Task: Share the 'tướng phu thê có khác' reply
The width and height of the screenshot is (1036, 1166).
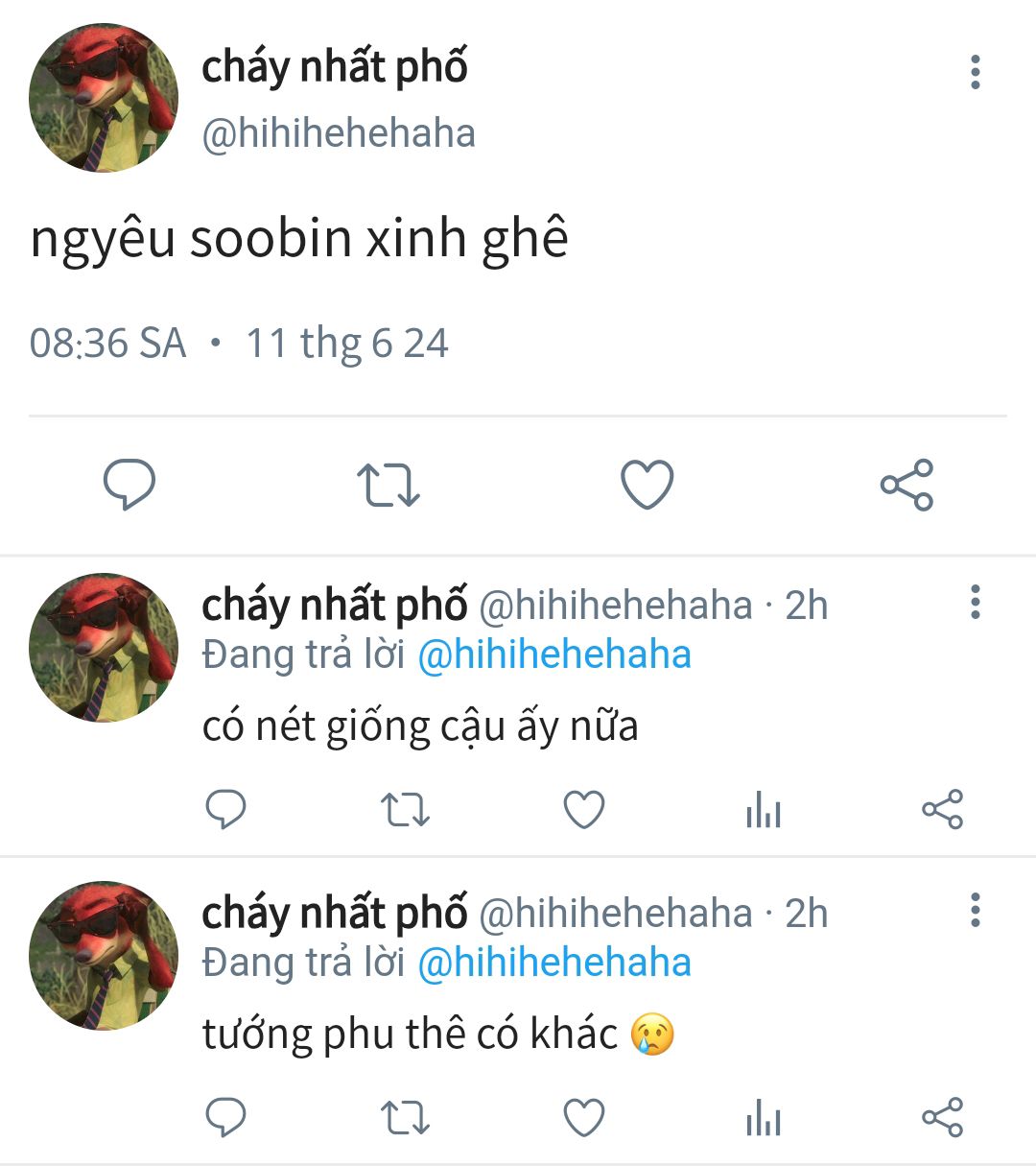Action: [x=942, y=1118]
